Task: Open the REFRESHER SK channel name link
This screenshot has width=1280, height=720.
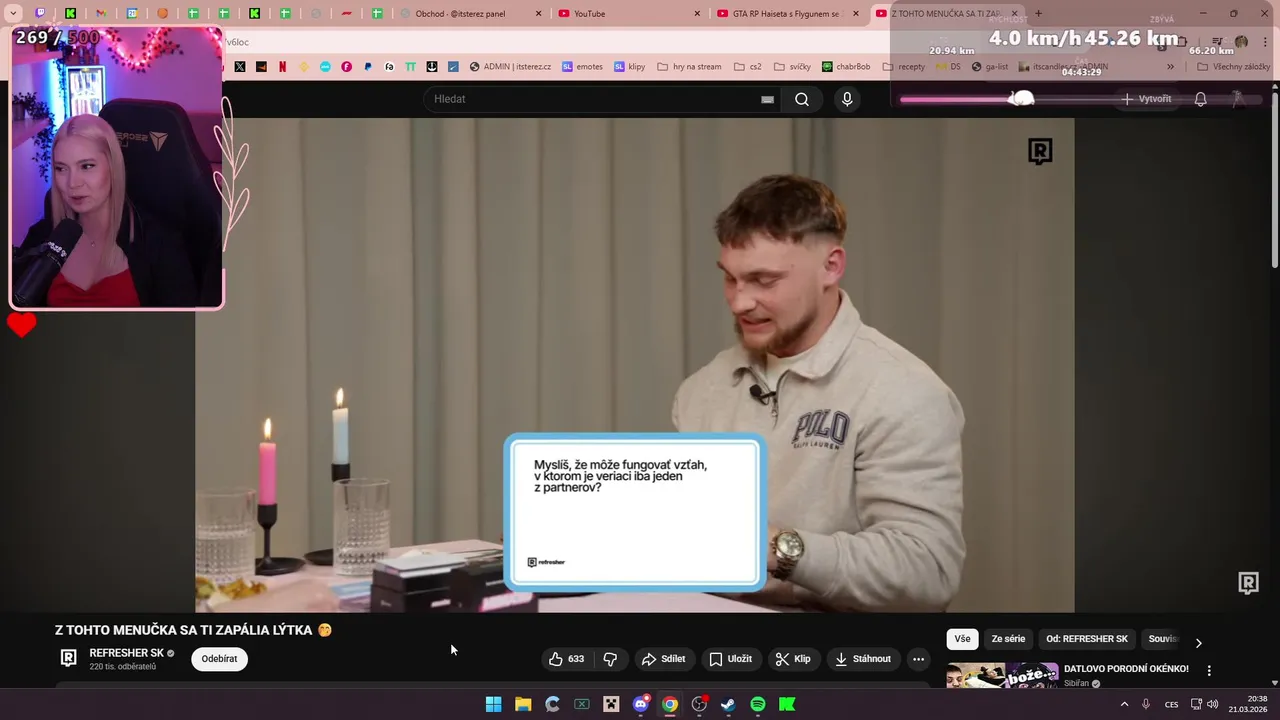Action: tap(126, 653)
